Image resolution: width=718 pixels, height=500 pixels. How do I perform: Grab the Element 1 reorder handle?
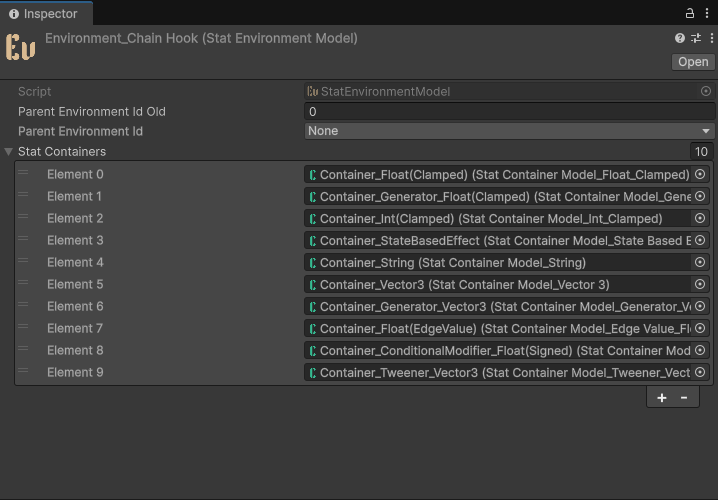[x=23, y=195]
